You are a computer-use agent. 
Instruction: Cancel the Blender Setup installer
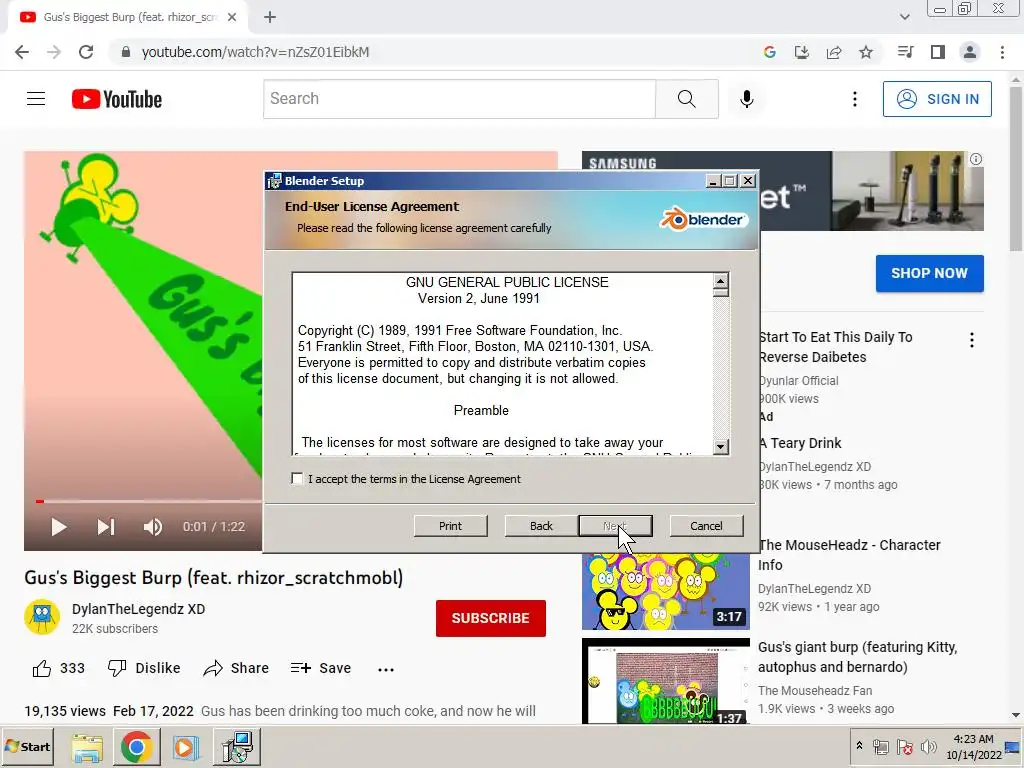(x=706, y=526)
